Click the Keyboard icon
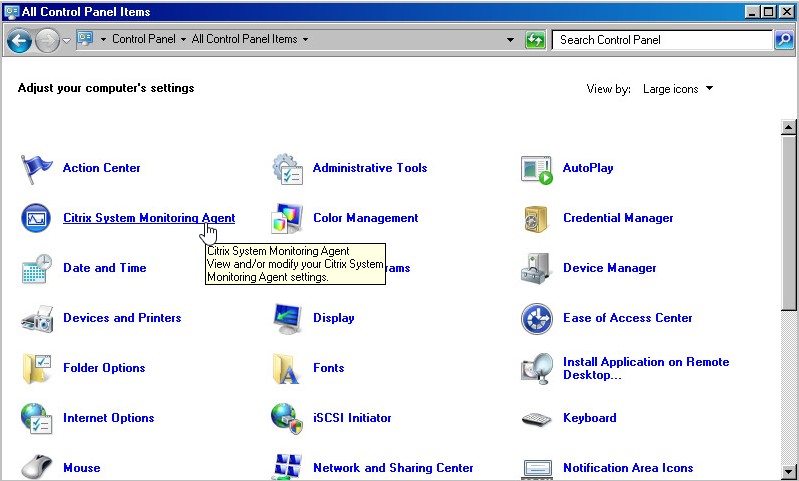 coord(537,419)
